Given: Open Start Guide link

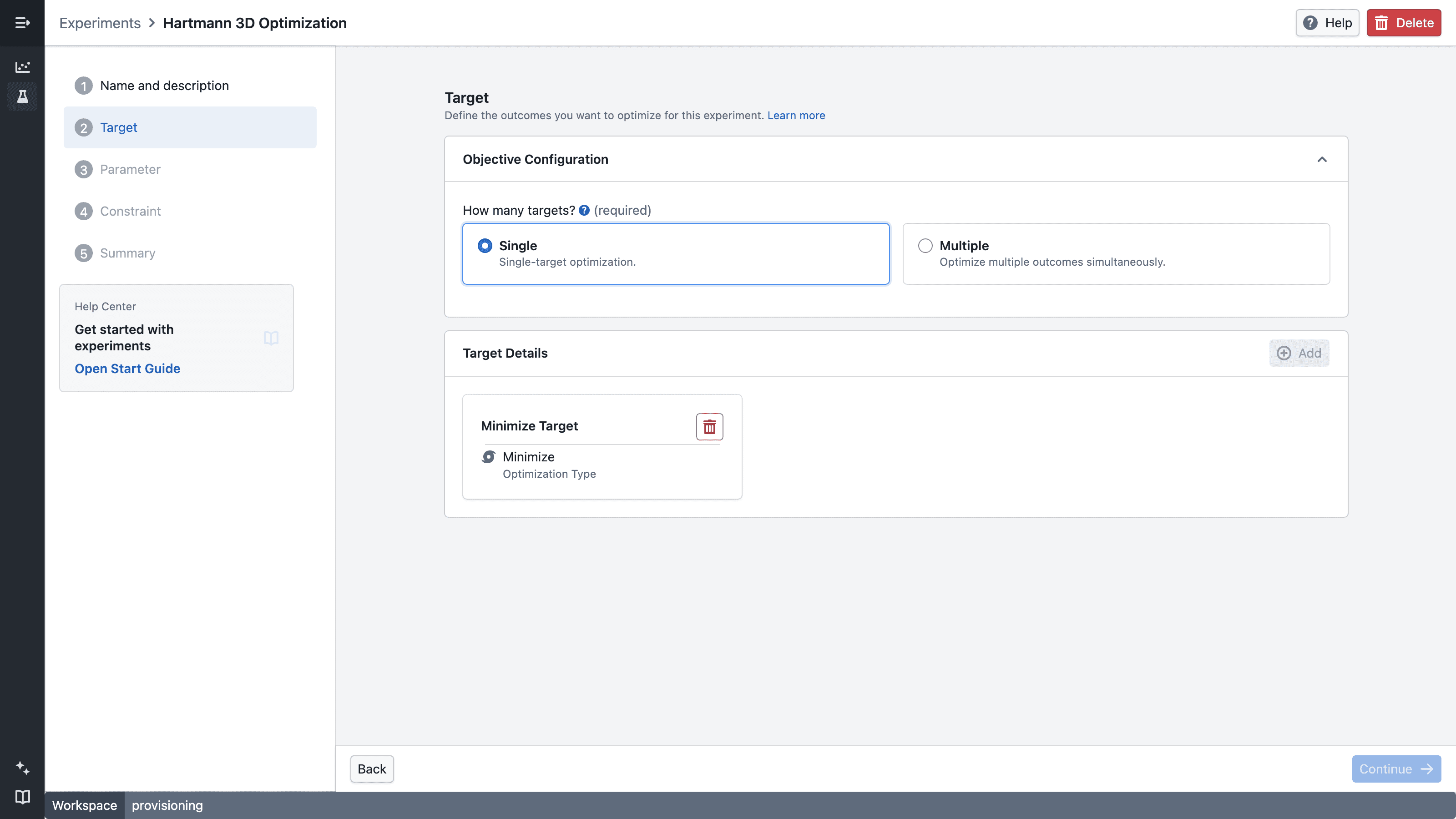Looking at the screenshot, I should click(x=127, y=369).
